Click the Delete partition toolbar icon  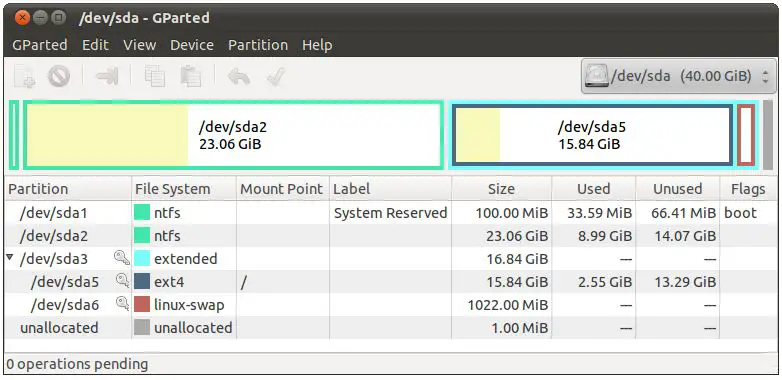(x=58, y=77)
